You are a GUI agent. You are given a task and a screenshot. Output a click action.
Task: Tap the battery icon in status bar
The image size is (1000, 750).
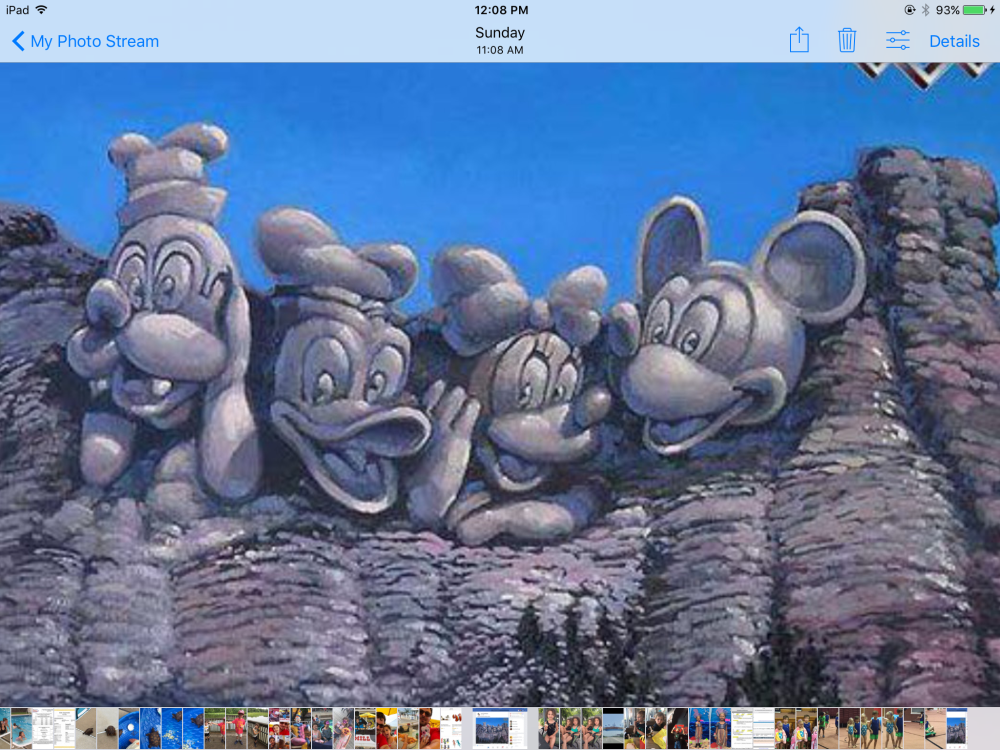(976, 10)
